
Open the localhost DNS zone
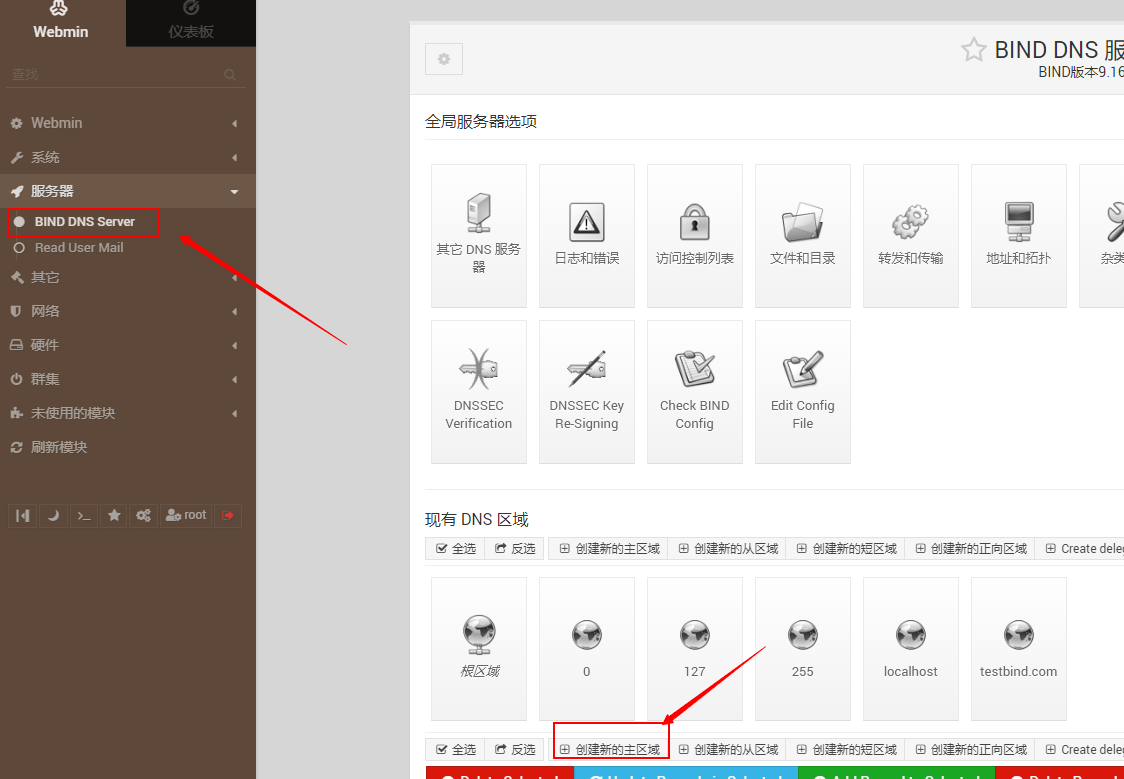(911, 649)
